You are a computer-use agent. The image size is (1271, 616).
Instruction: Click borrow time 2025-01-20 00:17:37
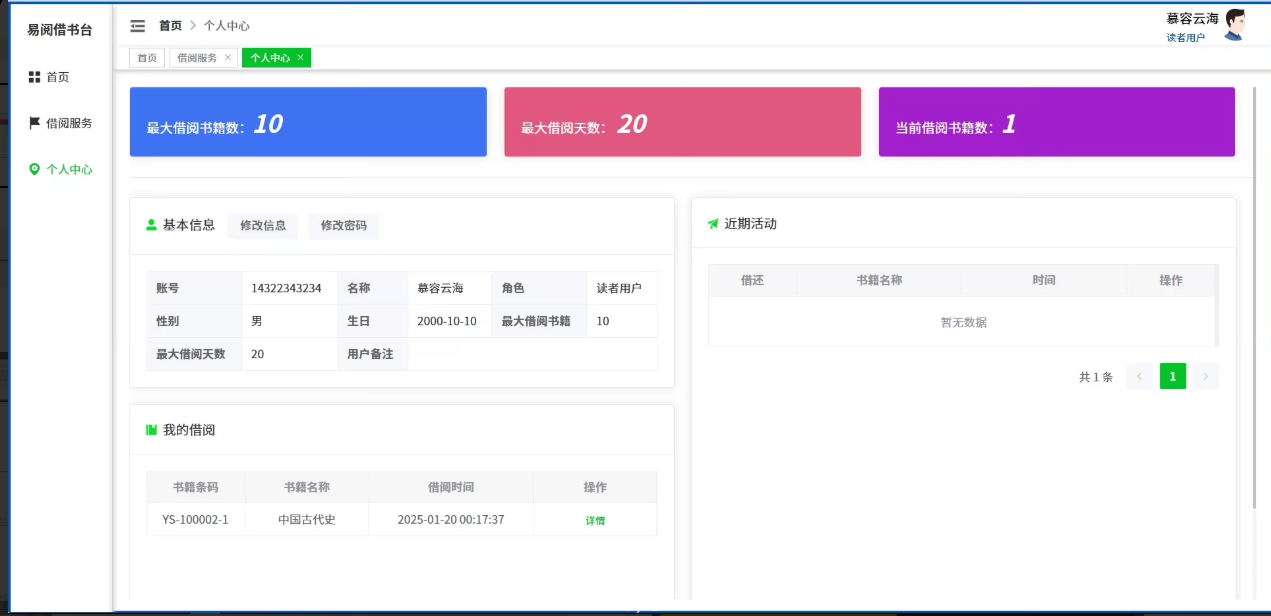pyautogui.click(x=451, y=519)
